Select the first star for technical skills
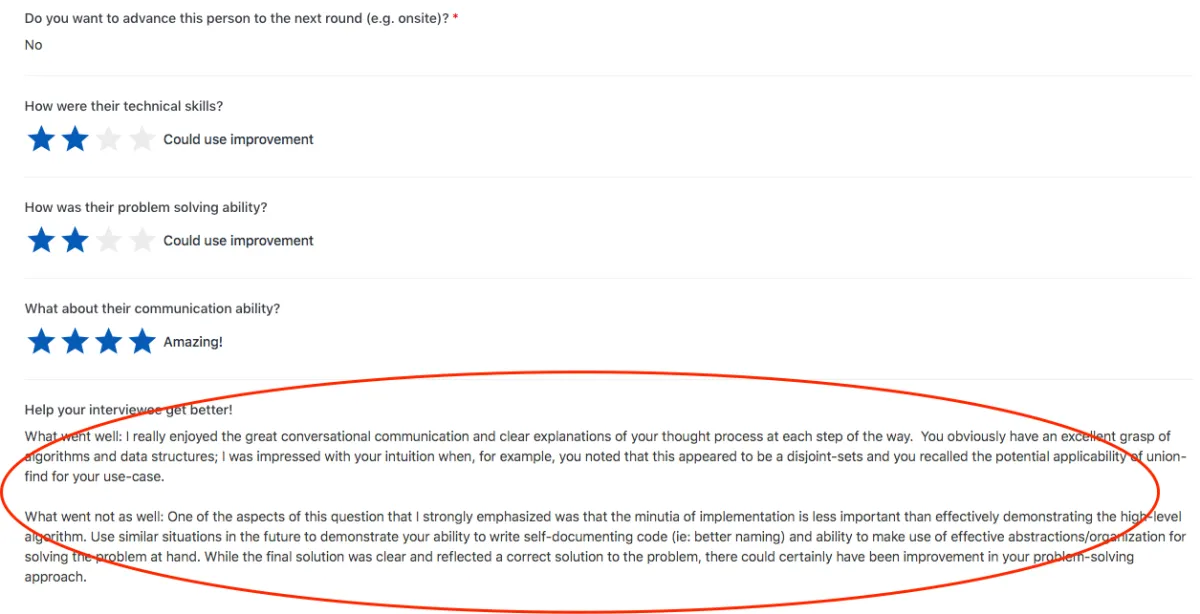The height and width of the screenshot is (614, 1200). (x=41, y=139)
